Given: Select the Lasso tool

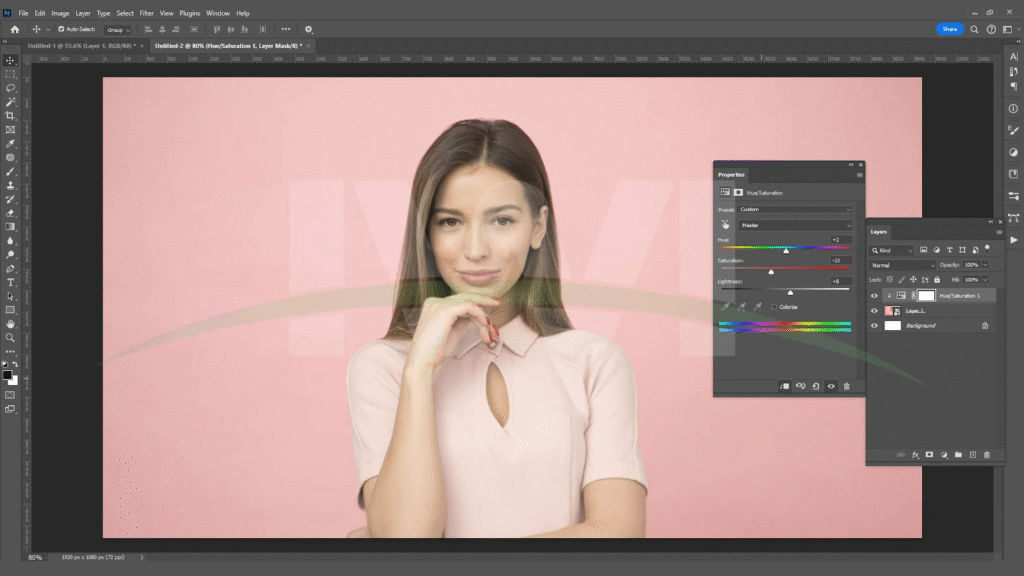Looking at the screenshot, I should [10, 88].
